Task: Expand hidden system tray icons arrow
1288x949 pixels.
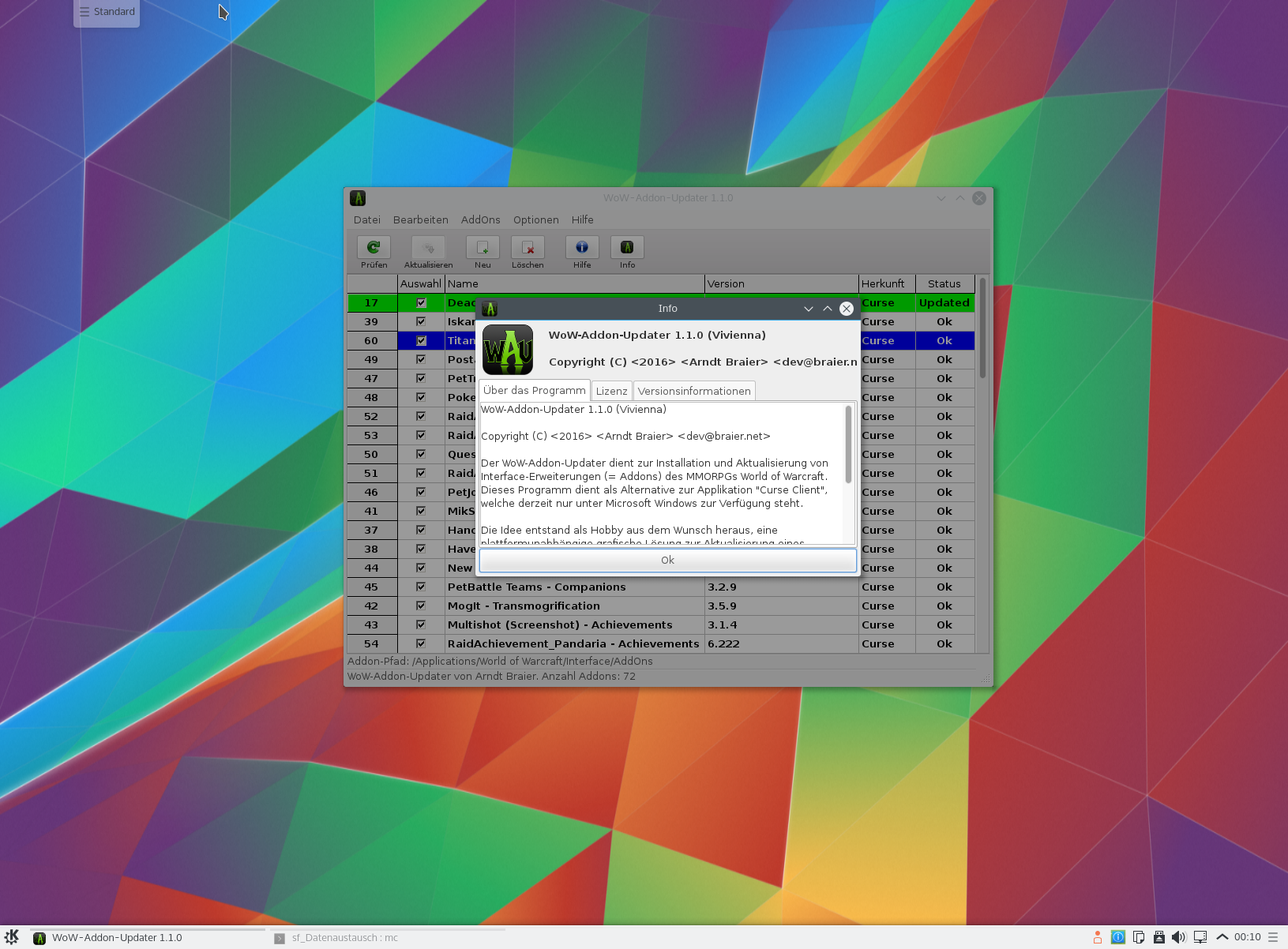Action: [x=1222, y=937]
